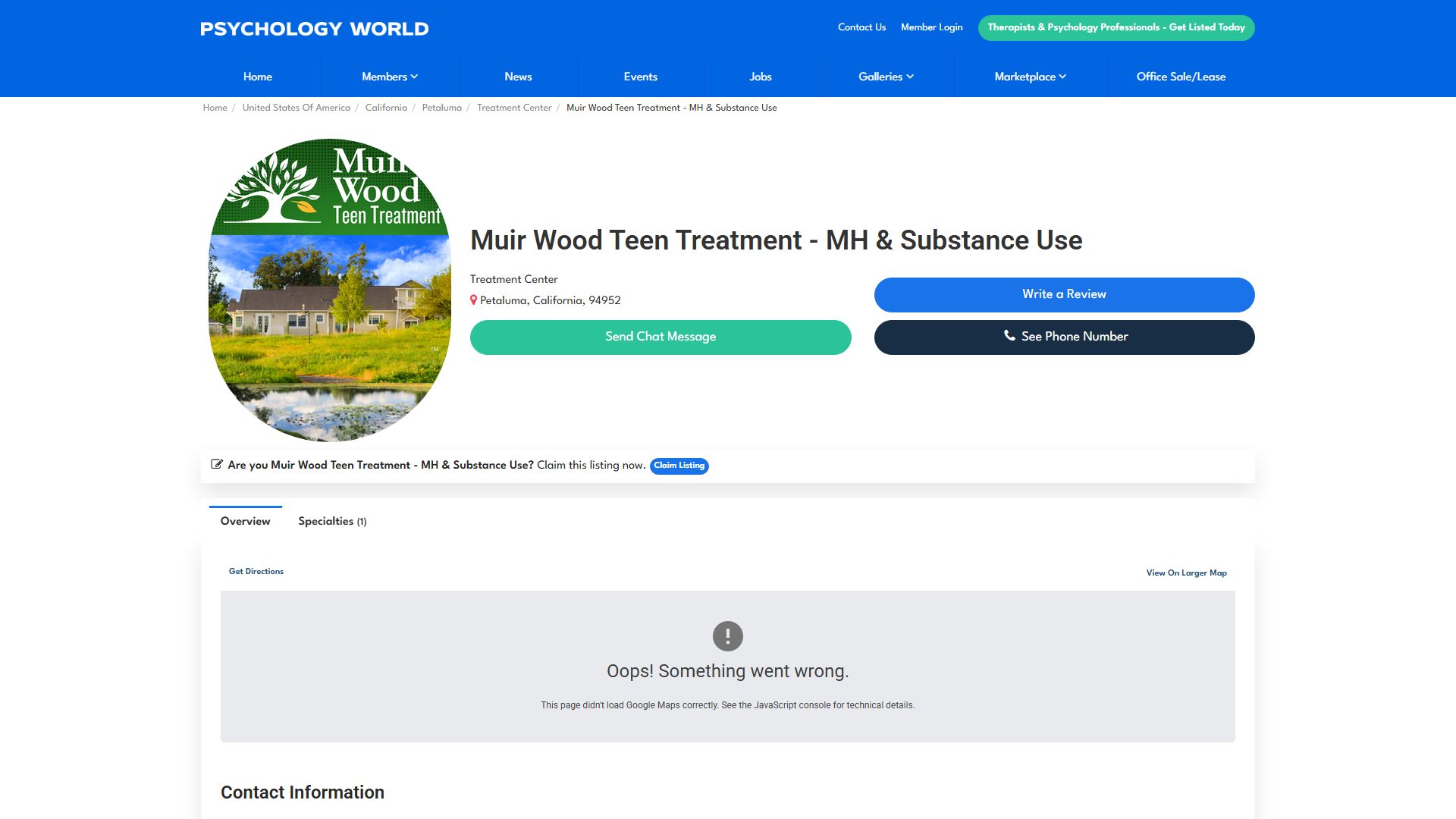Switch to the Overview tab
This screenshot has height=819, width=1456.
pyautogui.click(x=245, y=521)
